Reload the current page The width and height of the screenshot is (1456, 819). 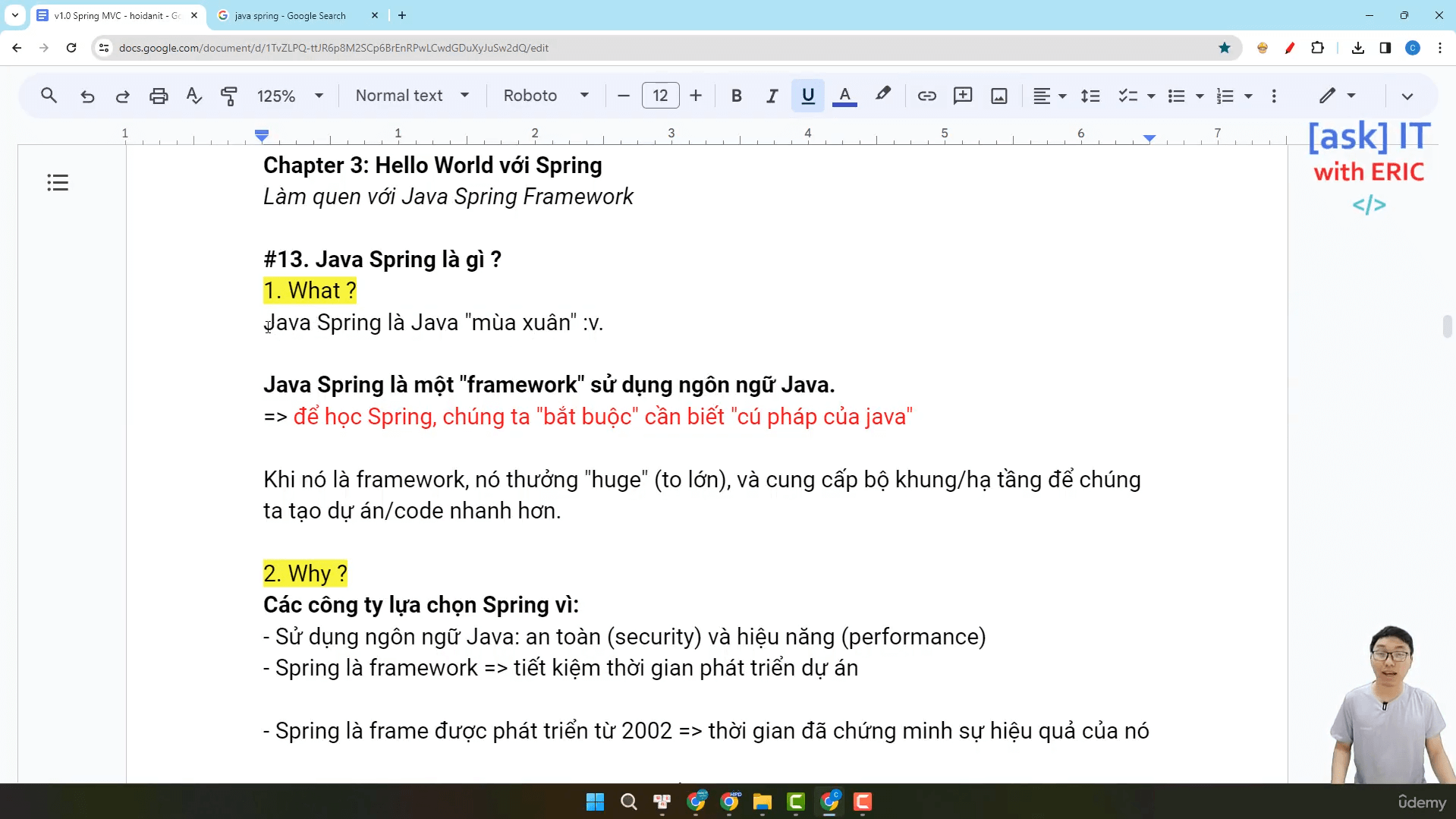click(71, 48)
